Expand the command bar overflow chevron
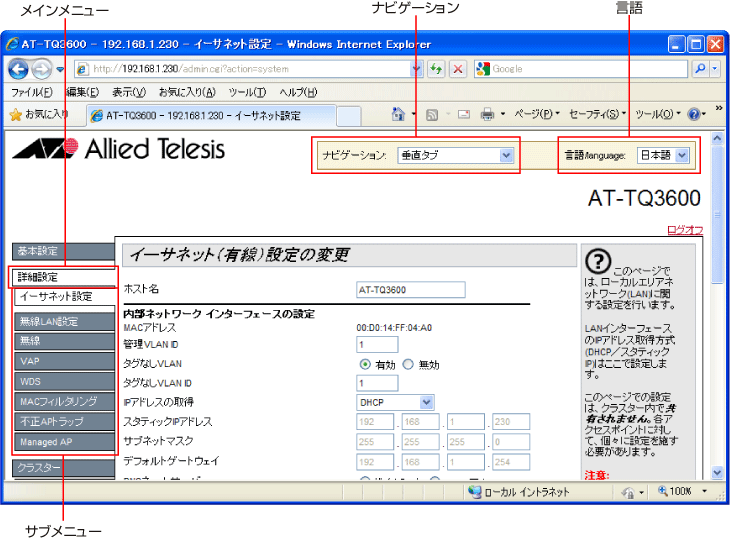 pyautogui.click(x=719, y=108)
